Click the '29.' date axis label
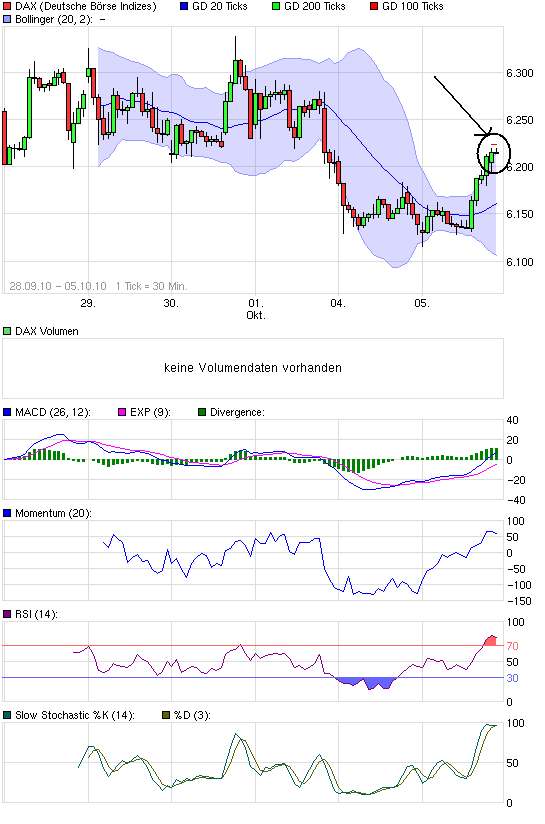 coord(88,303)
